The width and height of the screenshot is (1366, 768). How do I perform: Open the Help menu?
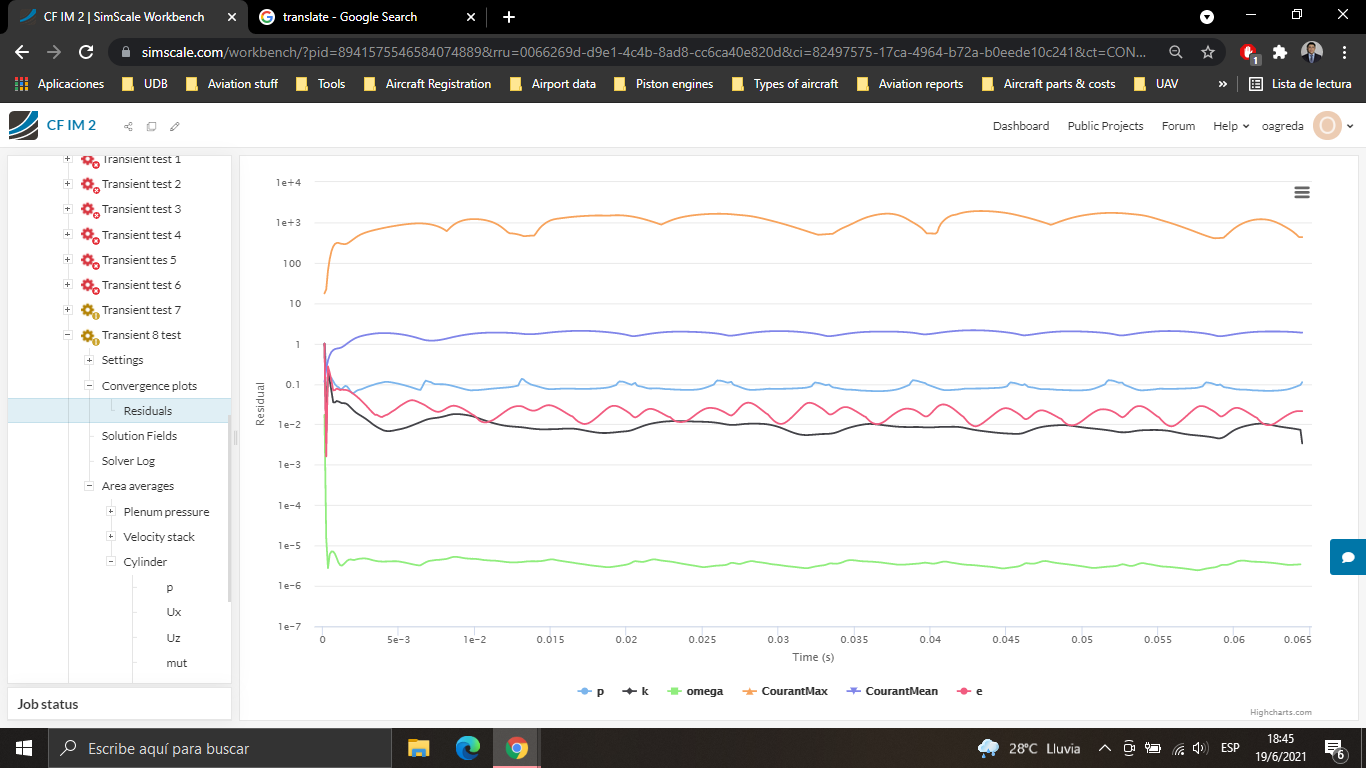(x=1231, y=126)
